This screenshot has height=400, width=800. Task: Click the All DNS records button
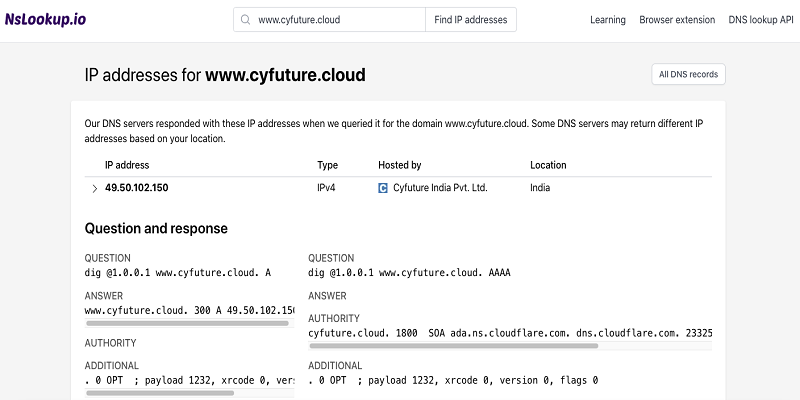point(686,75)
